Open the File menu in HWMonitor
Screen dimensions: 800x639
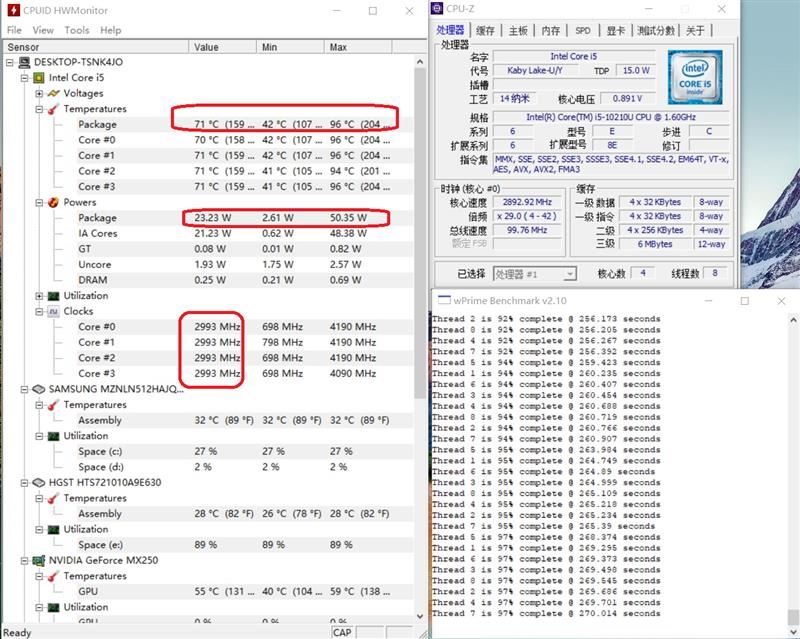(x=14, y=30)
